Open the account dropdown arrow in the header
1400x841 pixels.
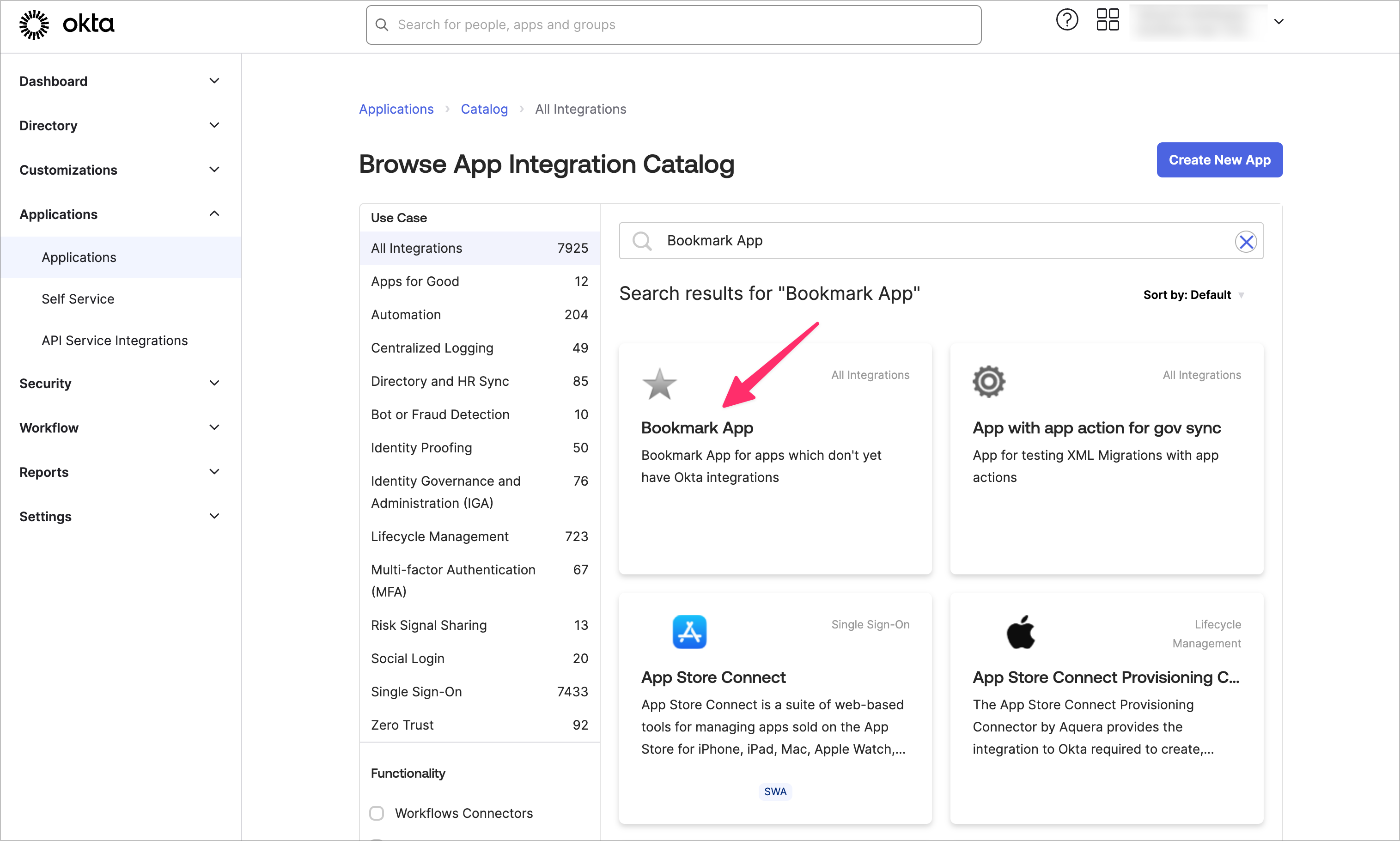(1278, 22)
